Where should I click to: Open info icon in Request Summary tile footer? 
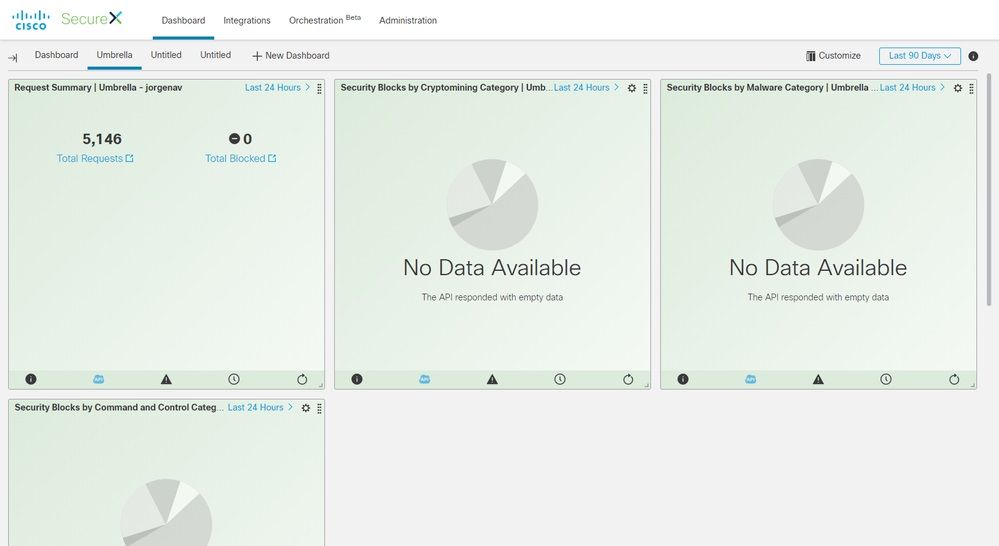click(x=31, y=379)
